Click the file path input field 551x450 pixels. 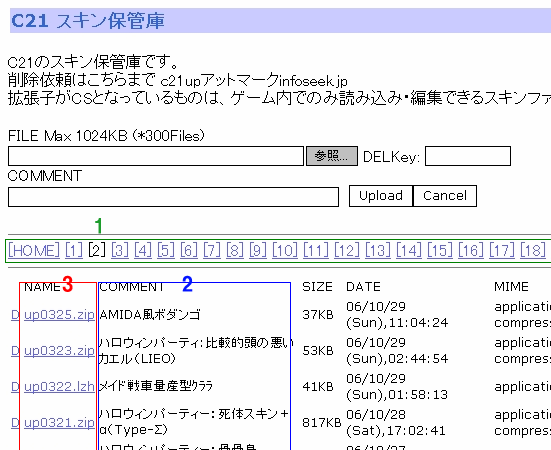pyautogui.click(x=156, y=156)
